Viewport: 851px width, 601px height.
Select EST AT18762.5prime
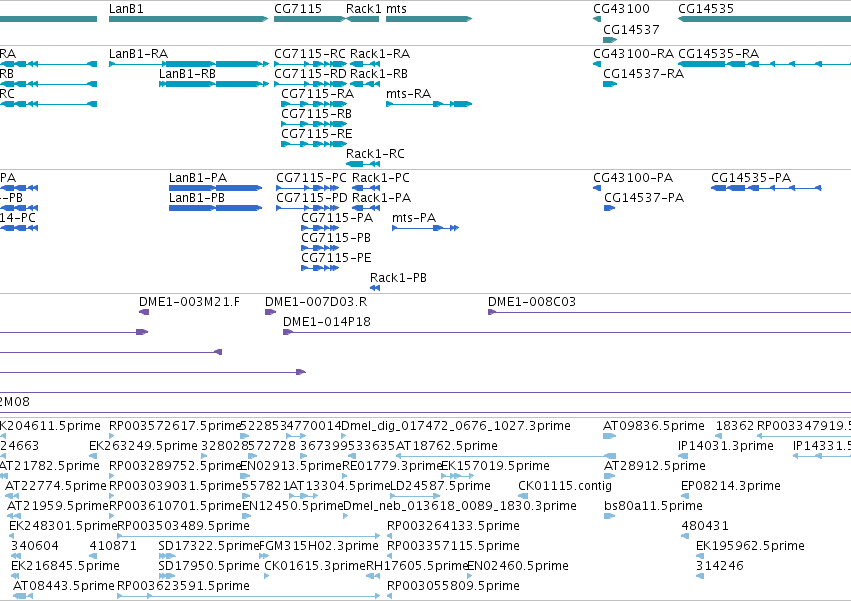click(x=506, y=456)
